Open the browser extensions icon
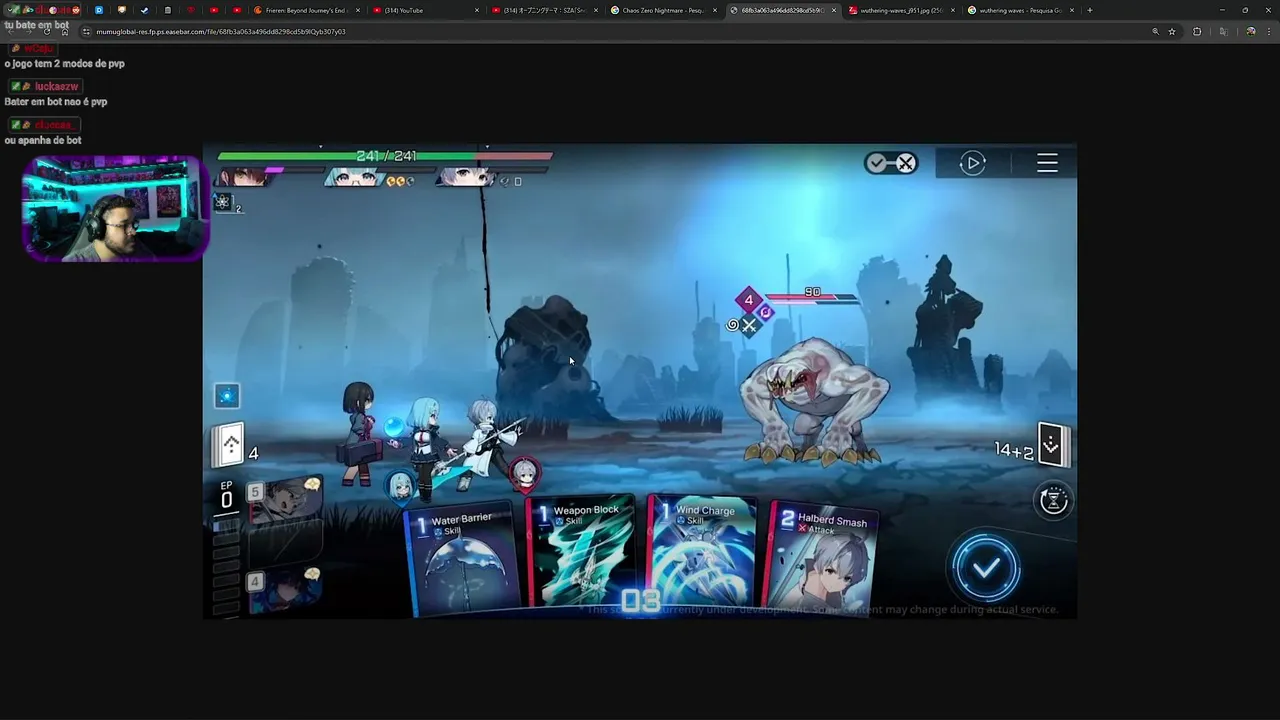 (1197, 31)
